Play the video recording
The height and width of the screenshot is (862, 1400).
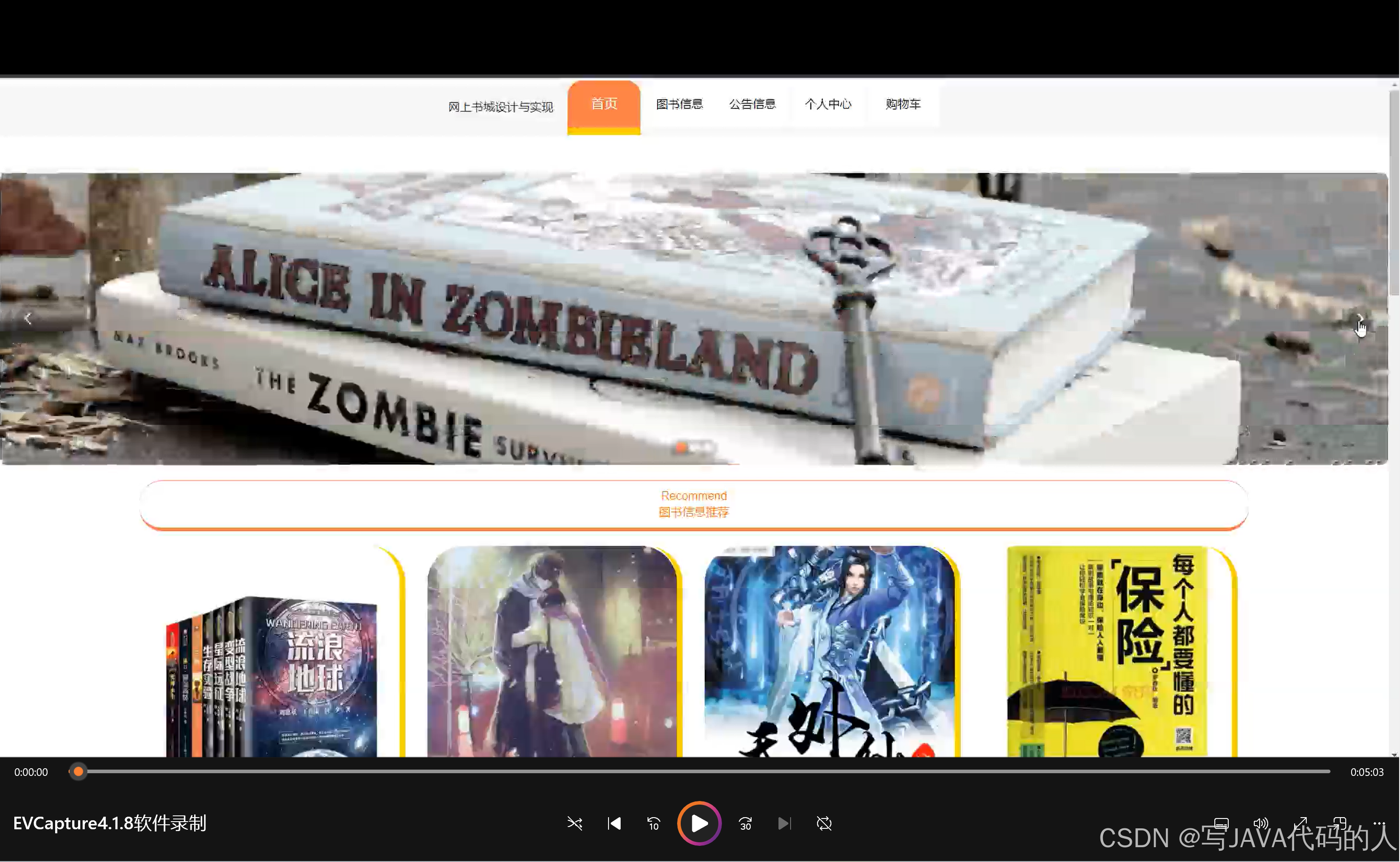[x=700, y=823]
